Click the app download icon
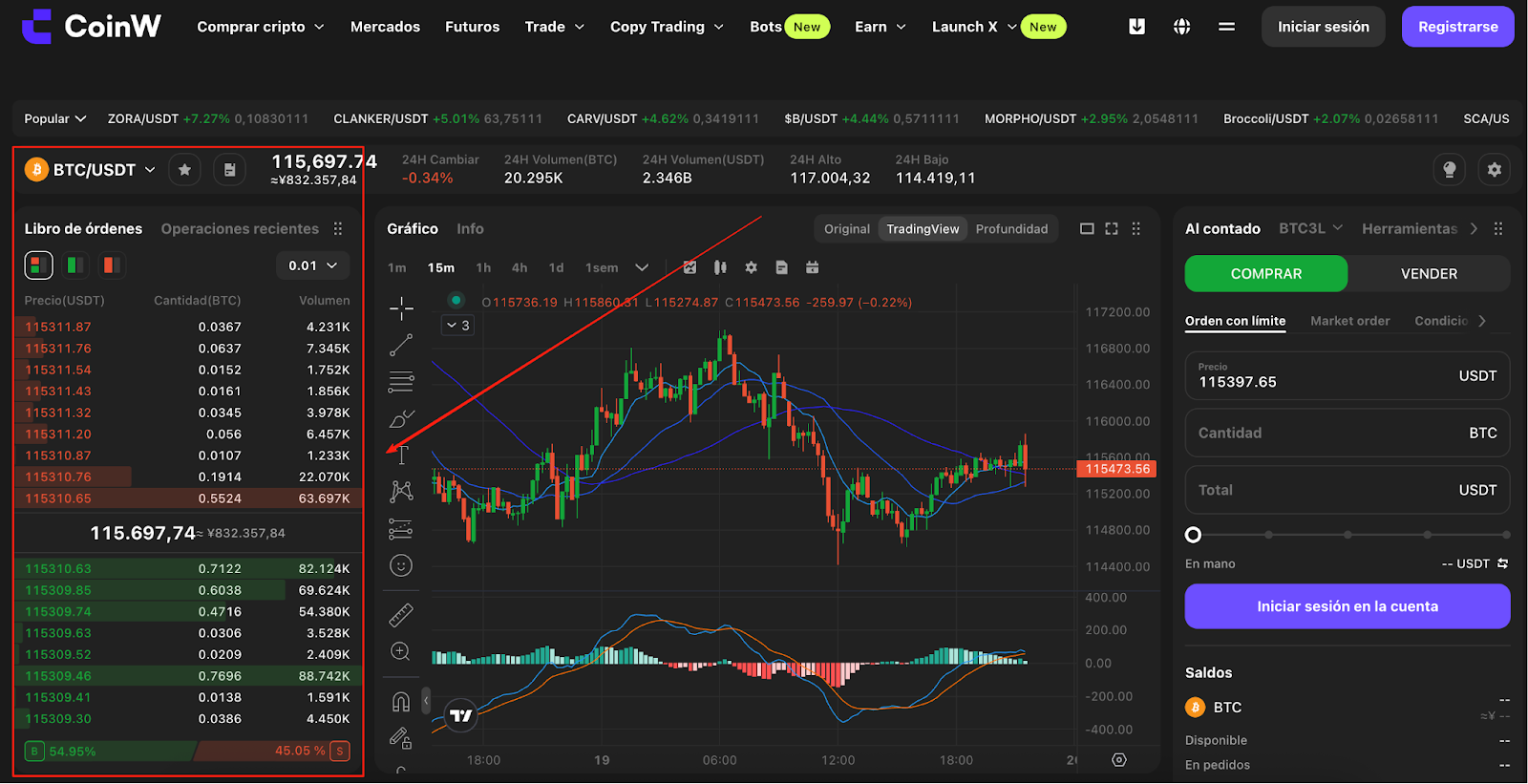The image size is (1528, 784). [x=1136, y=27]
